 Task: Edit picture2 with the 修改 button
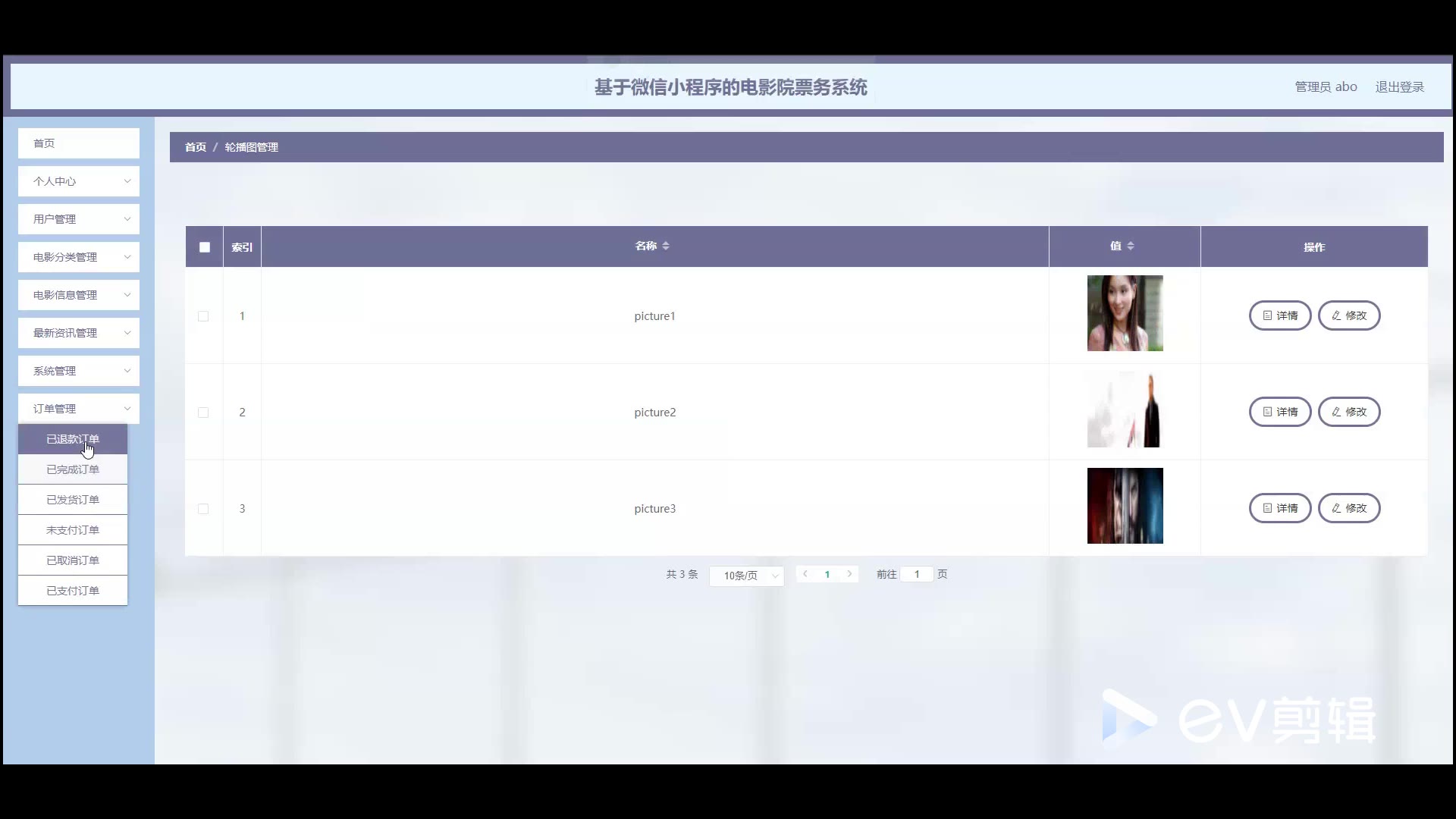click(1348, 412)
